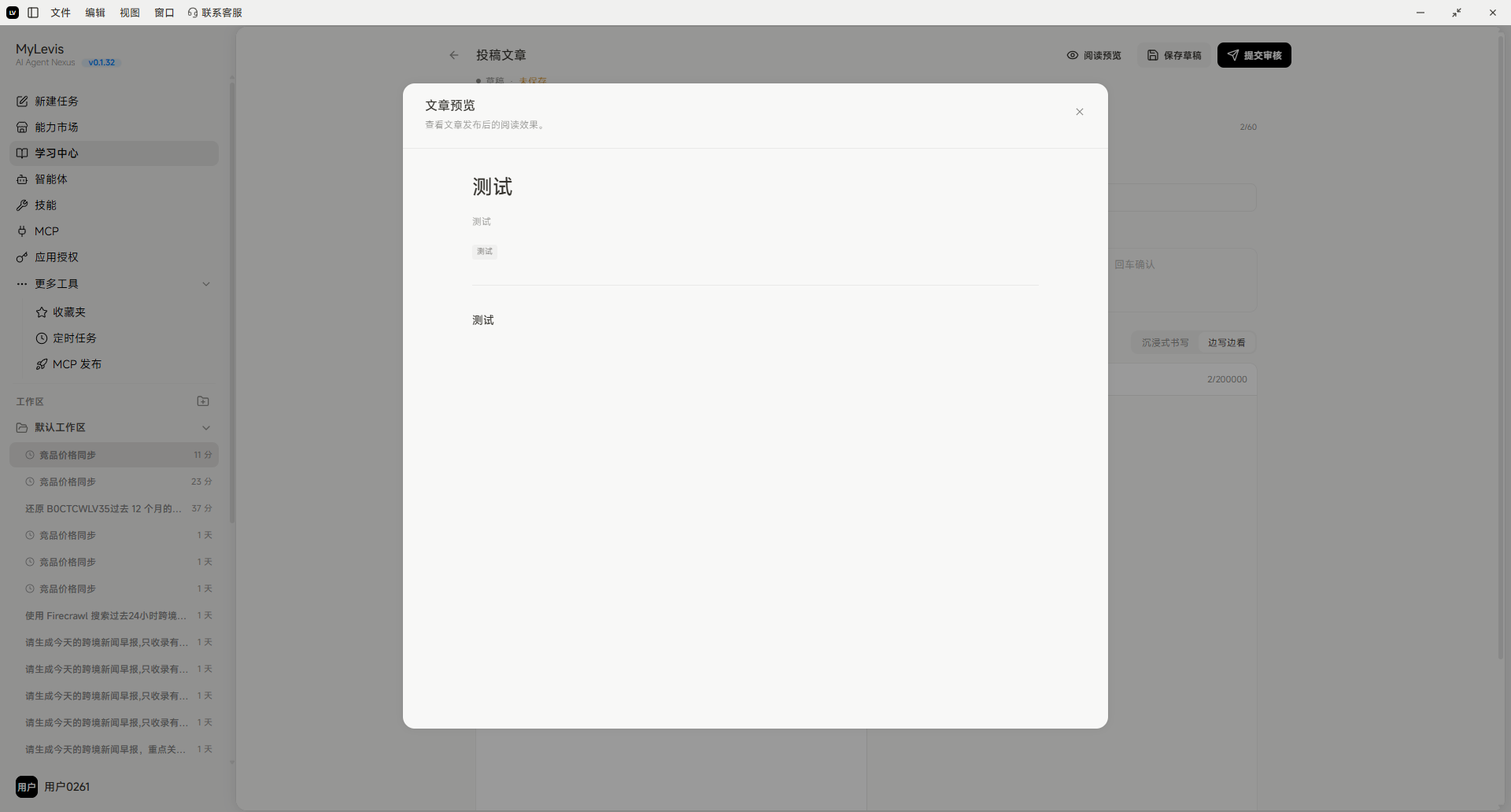The width and height of the screenshot is (1511, 812).
Task: Click the new workspace folder-plus icon
Action: pyautogui.click(x=203, y=401)
